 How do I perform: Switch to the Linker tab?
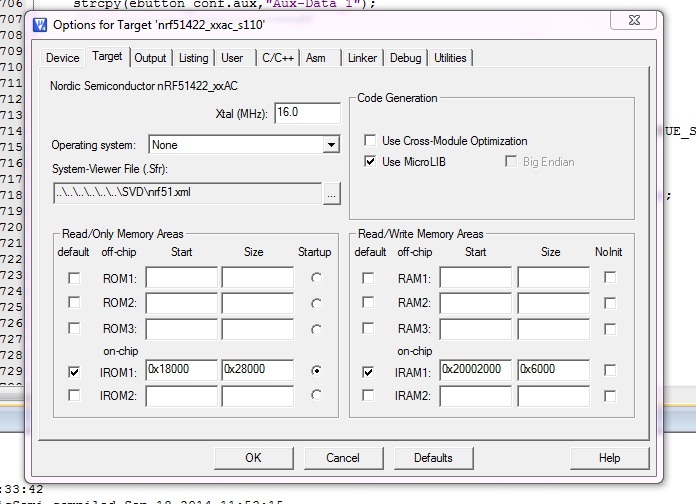pyautogui.click(x=362, y=58)
